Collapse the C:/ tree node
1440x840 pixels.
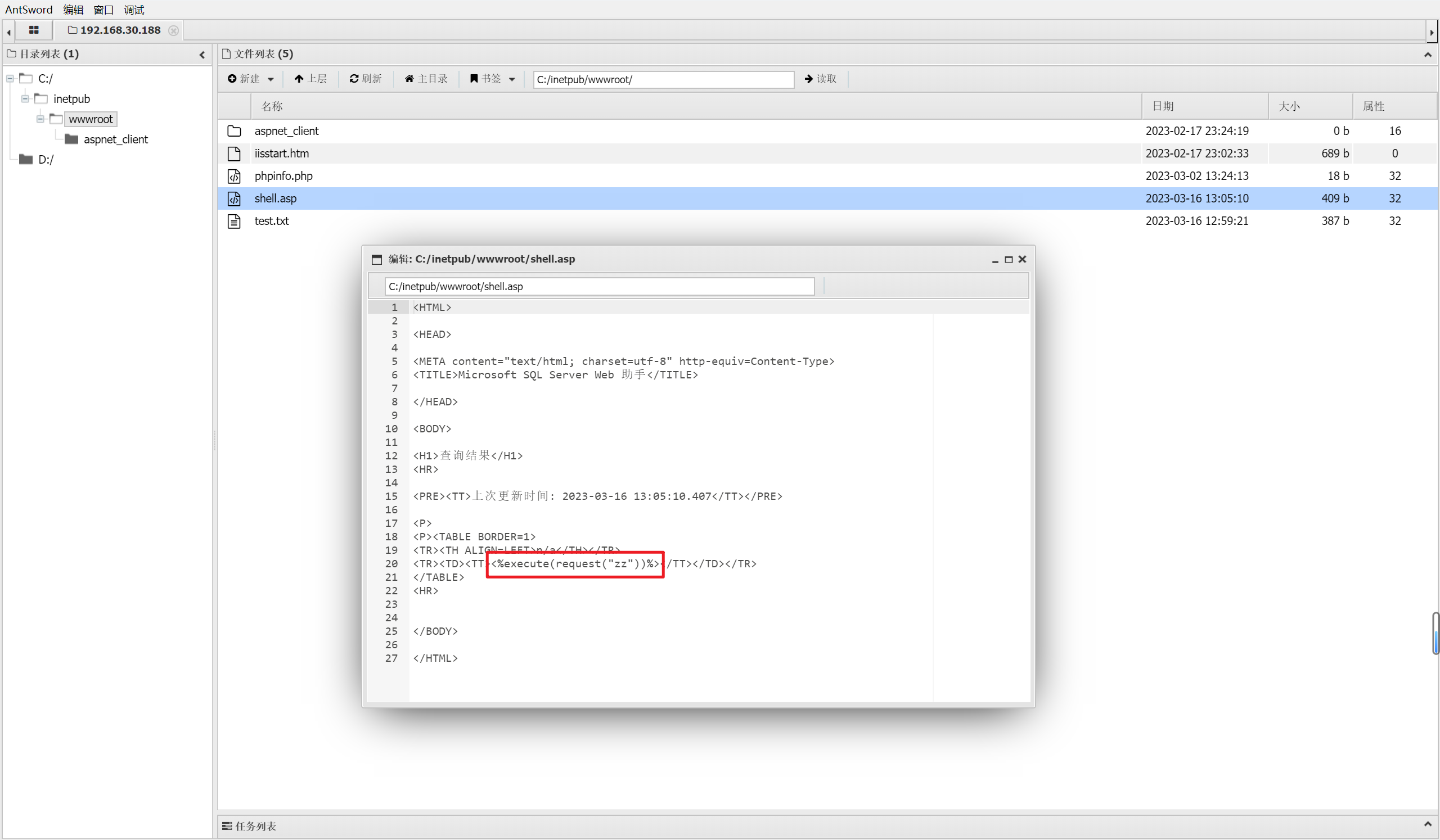coord(10,79)
